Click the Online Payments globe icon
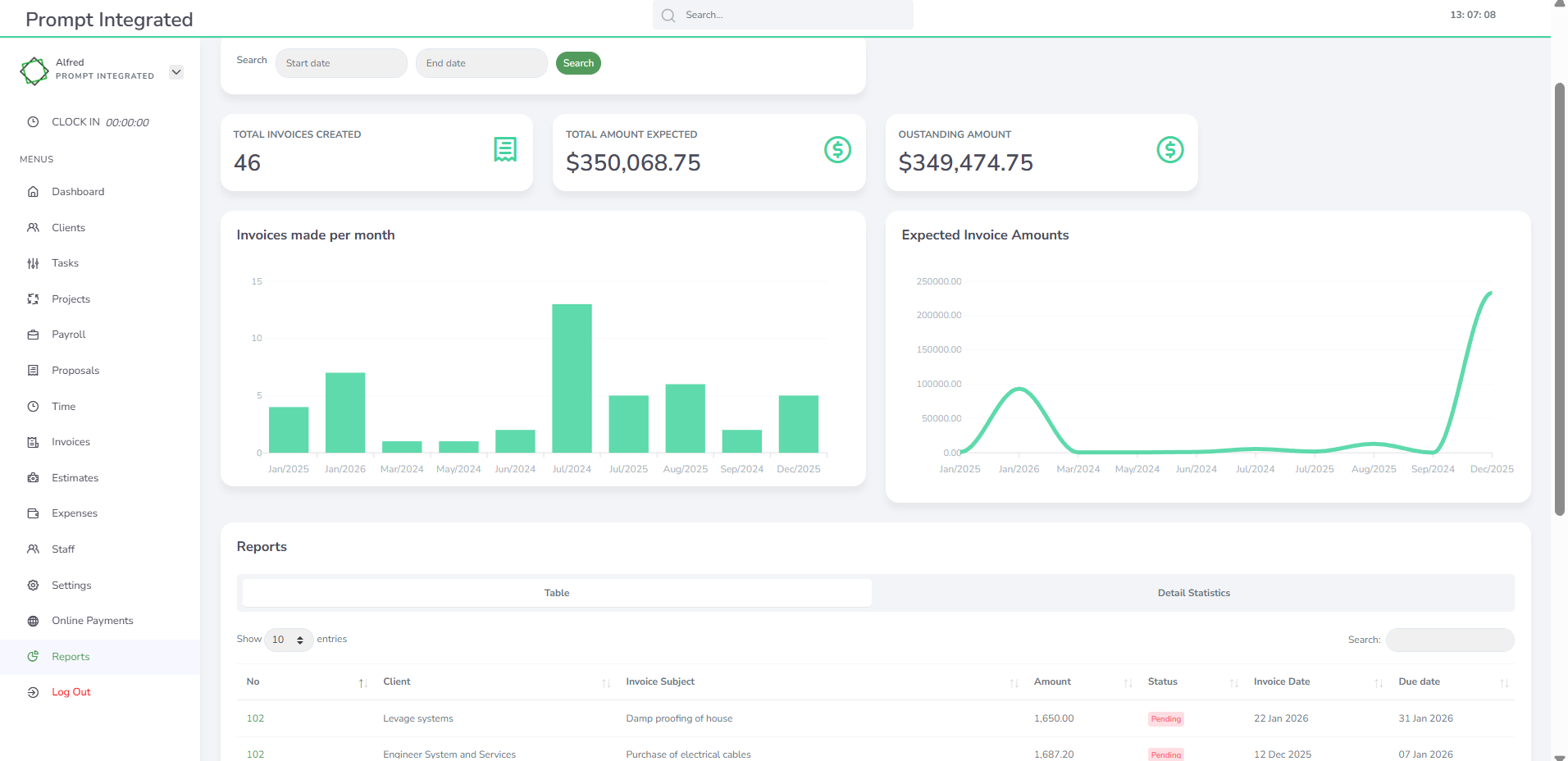 click(x=33, y=621)
